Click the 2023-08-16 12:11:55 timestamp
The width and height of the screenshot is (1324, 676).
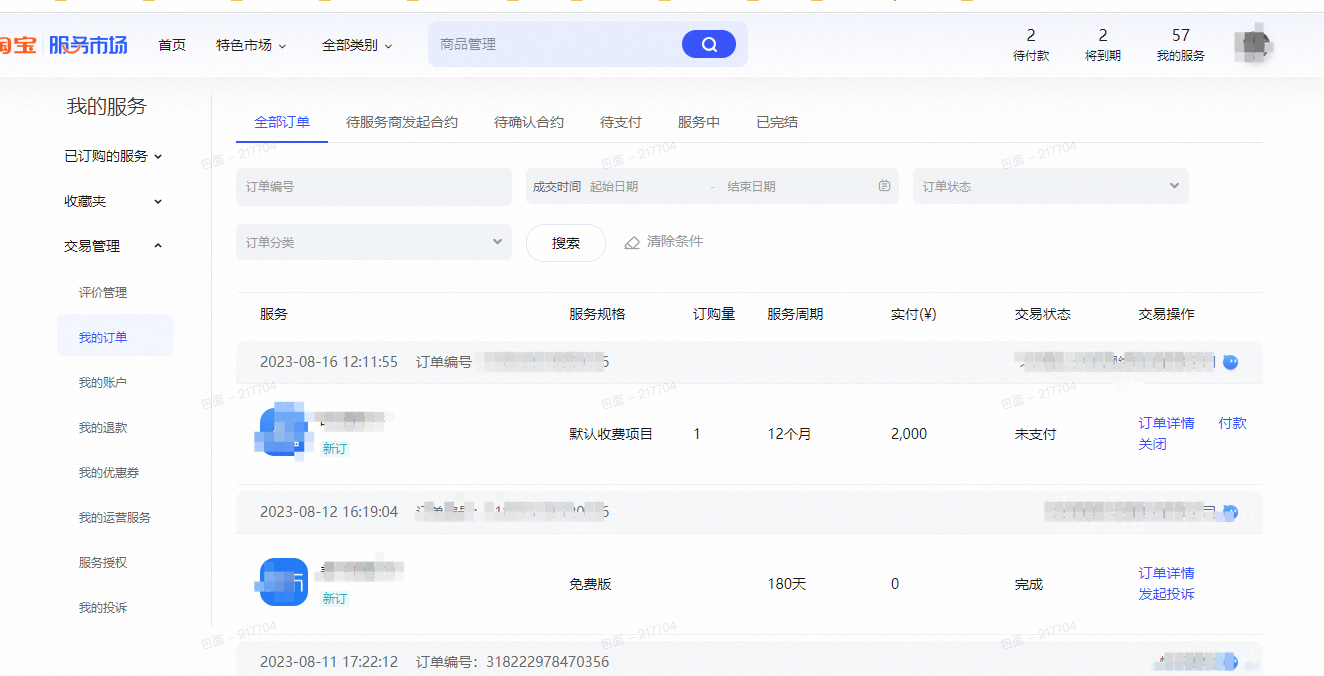click(x=329, y=362)
